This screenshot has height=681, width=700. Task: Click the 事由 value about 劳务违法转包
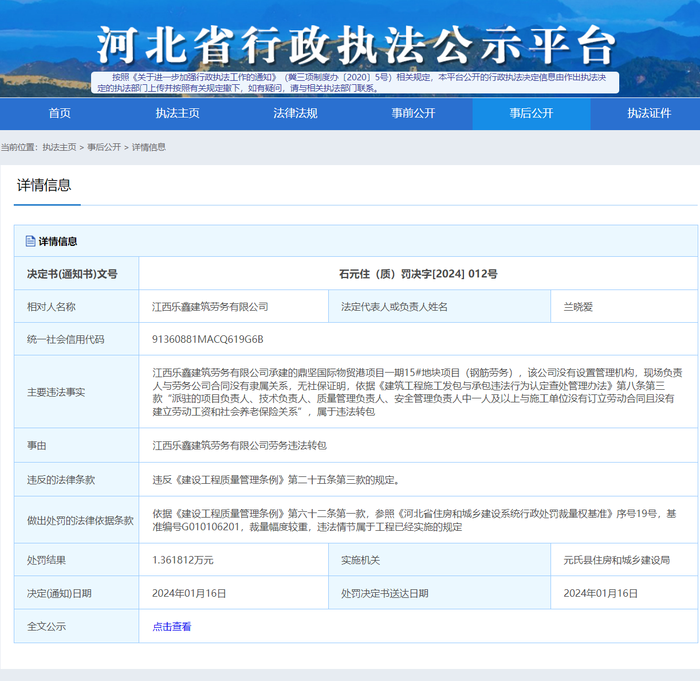point(240,446)
